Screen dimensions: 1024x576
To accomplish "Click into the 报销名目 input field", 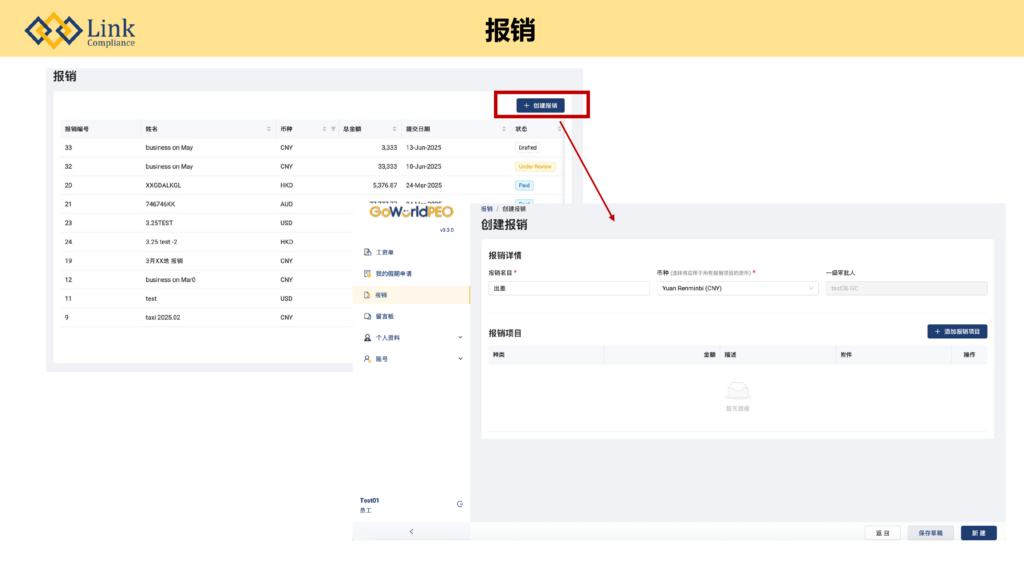I will click(x=569, y=288).
